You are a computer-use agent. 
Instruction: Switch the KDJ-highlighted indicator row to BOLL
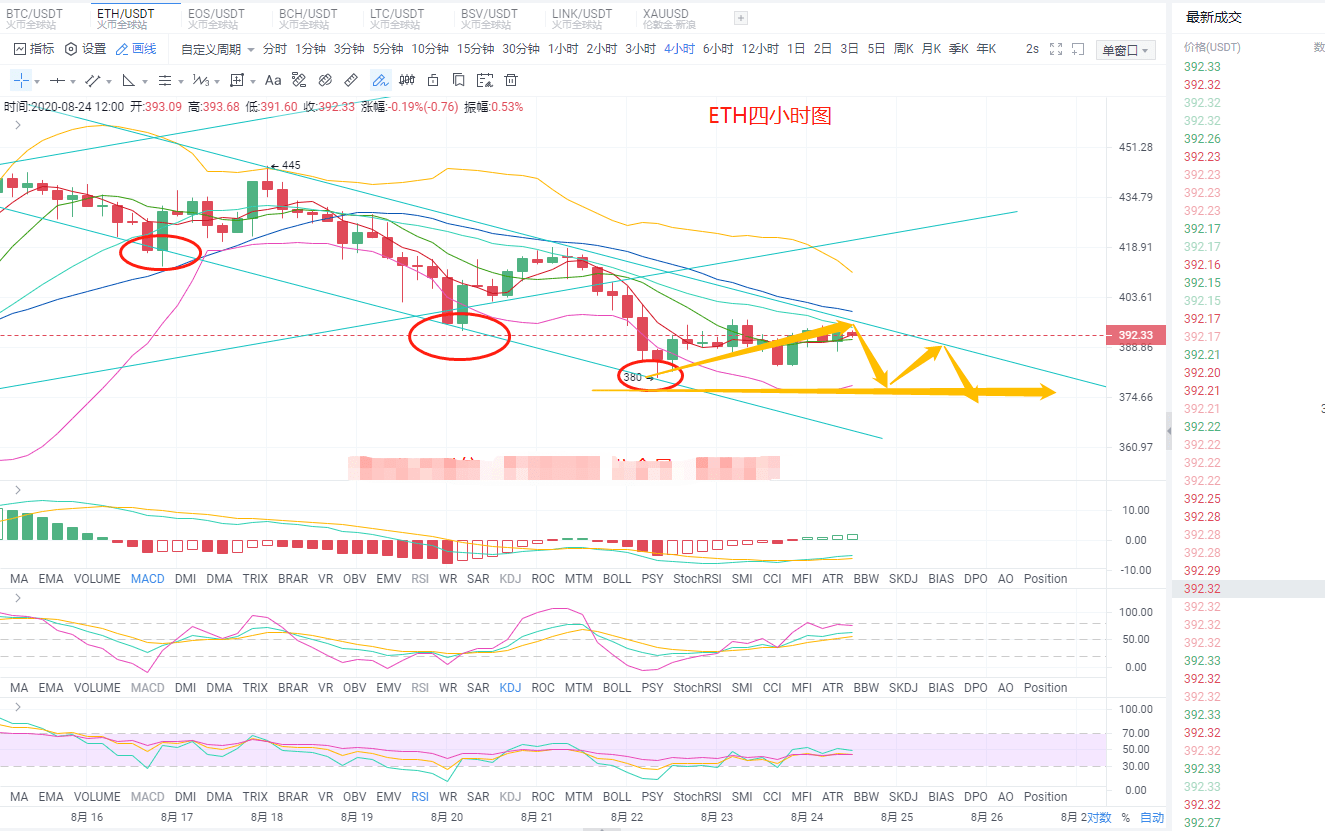(x=617, y=688)
